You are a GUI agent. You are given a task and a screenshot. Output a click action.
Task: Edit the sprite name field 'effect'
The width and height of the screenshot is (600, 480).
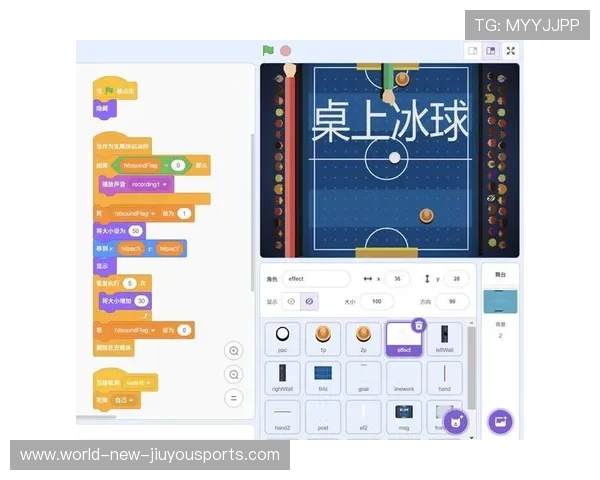point(316,279)
